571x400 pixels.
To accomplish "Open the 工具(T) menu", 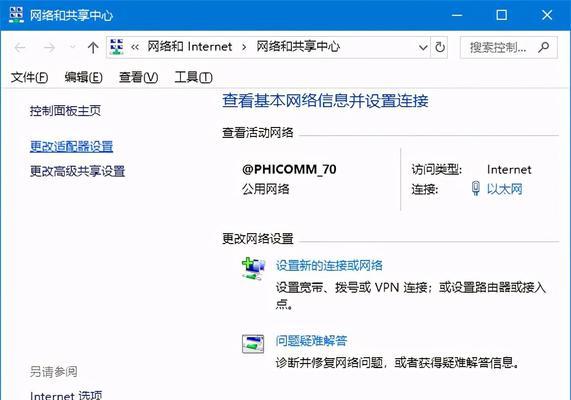I will coord(193,77).
